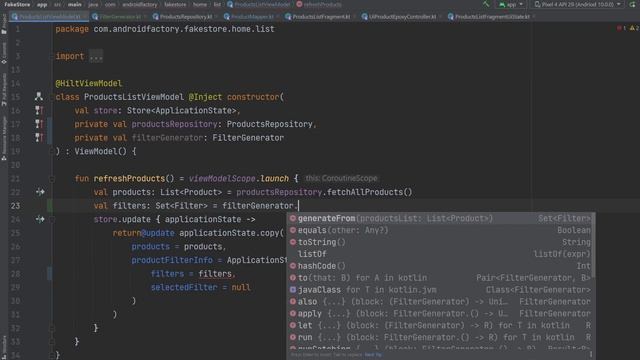This screenshot has width=640, height=360.
Task: Open the Pixel 4 API 29 device dropdown
Action: [578, 4]
